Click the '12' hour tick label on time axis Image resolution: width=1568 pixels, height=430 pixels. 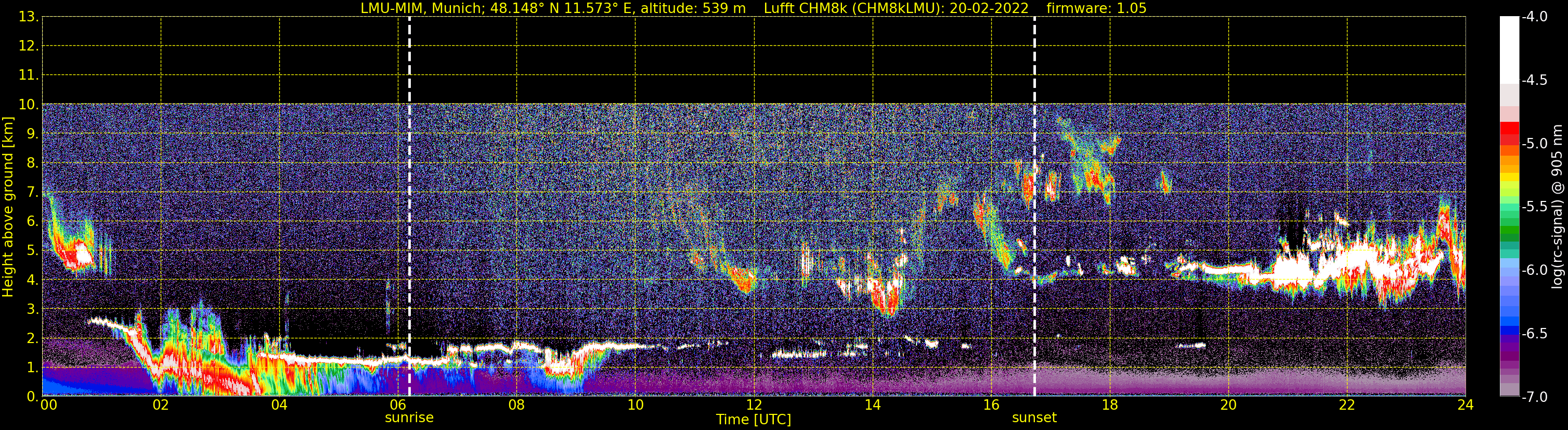[x=754, y=405]
